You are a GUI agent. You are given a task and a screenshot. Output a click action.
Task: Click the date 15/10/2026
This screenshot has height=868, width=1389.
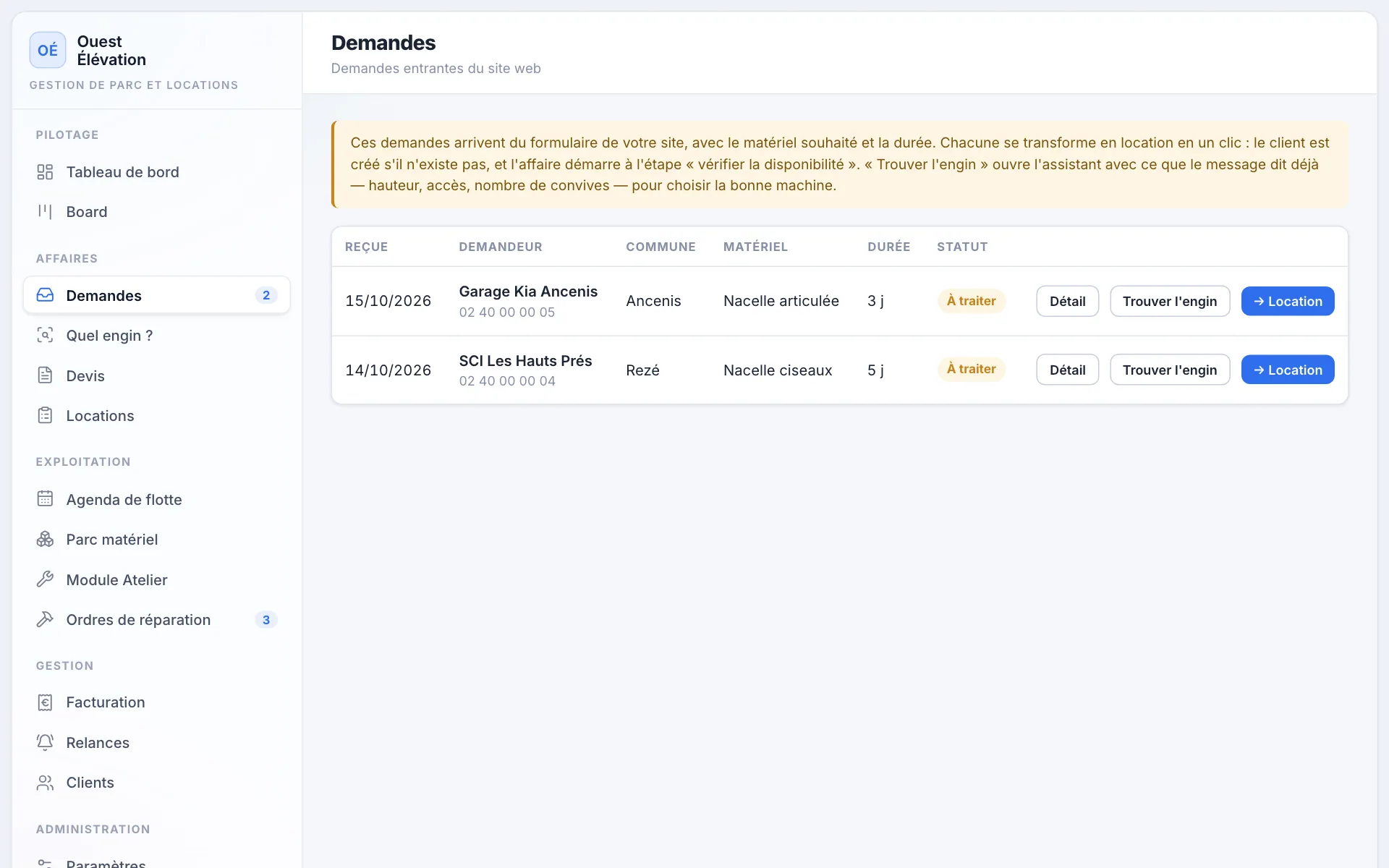click(388, 301)
